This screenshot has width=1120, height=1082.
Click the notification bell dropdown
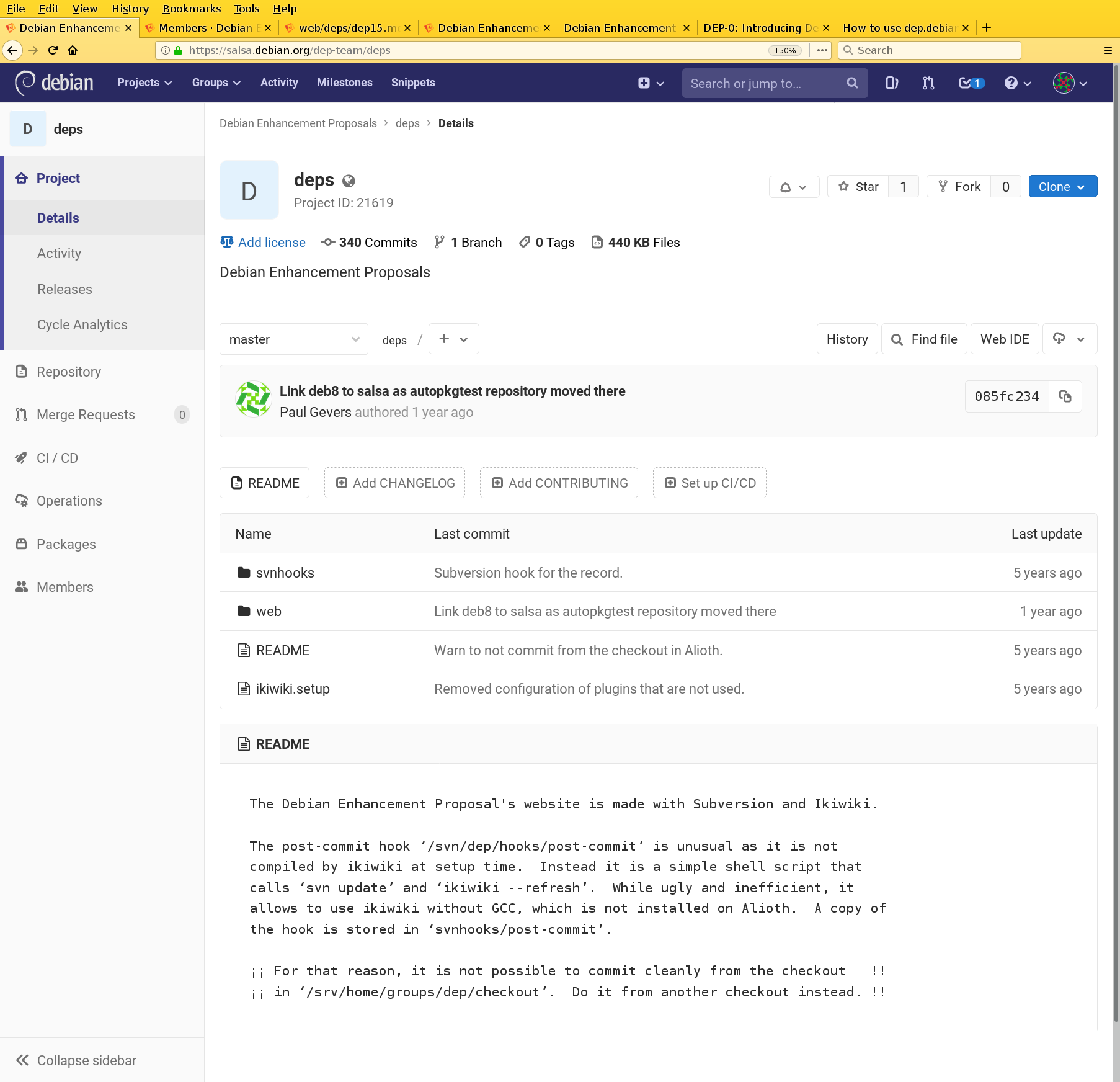794,187
